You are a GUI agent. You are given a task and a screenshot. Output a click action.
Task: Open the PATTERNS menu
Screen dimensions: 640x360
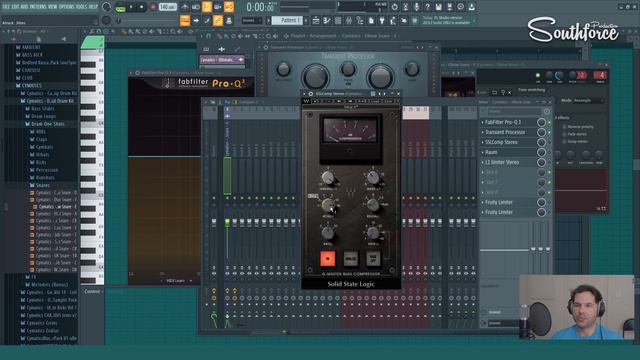click(38, 7)
